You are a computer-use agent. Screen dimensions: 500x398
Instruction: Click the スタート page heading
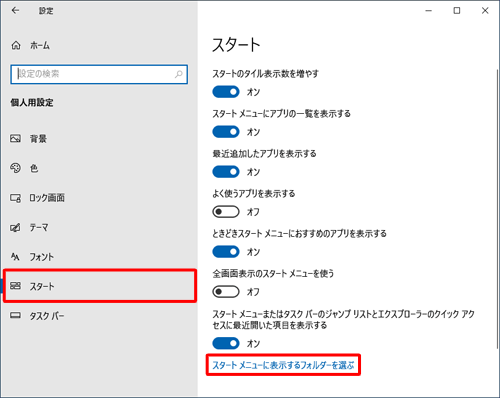236,45
